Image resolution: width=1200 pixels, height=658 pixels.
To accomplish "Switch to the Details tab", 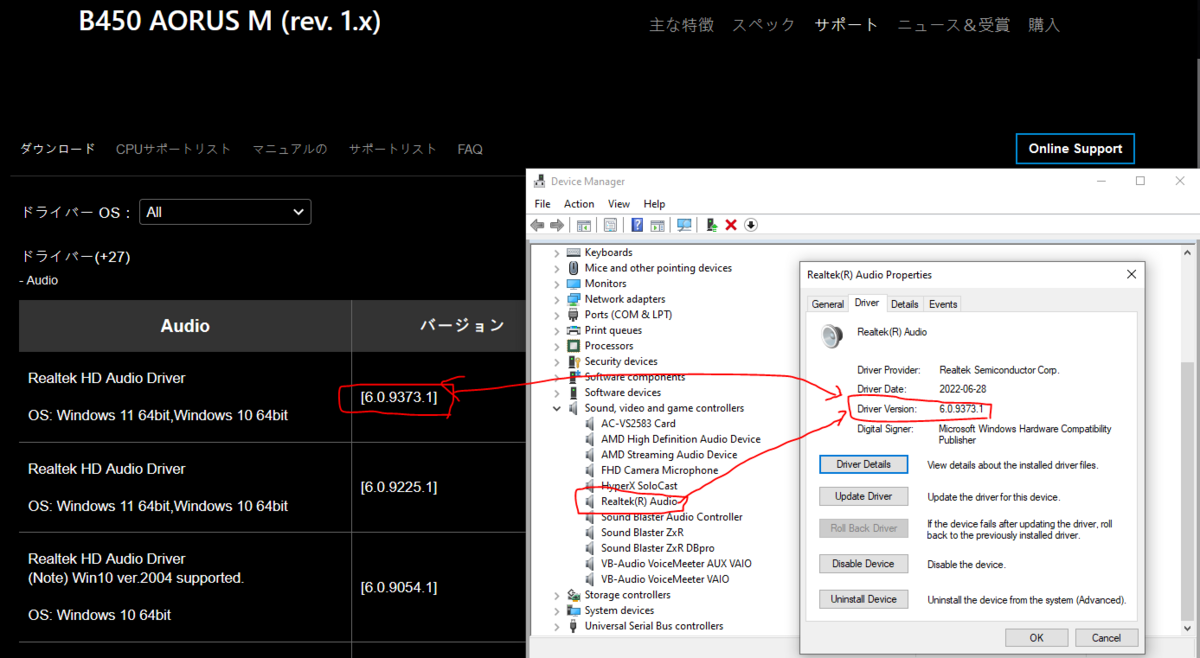I will coord(904,304).
